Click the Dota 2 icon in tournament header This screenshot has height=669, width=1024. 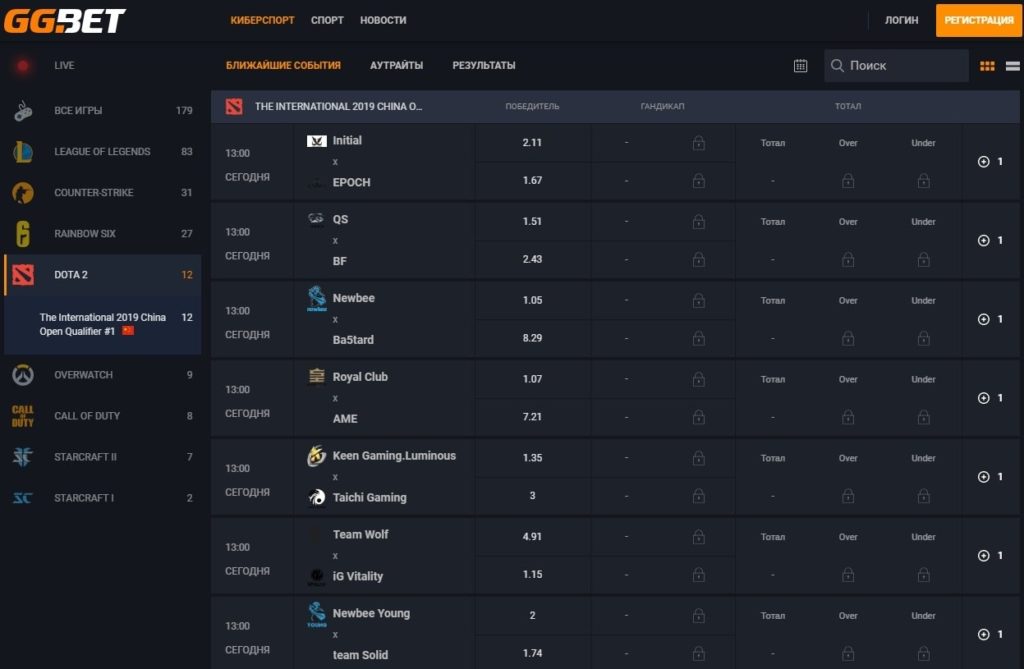pyautogui.click(x=234, y=106)
